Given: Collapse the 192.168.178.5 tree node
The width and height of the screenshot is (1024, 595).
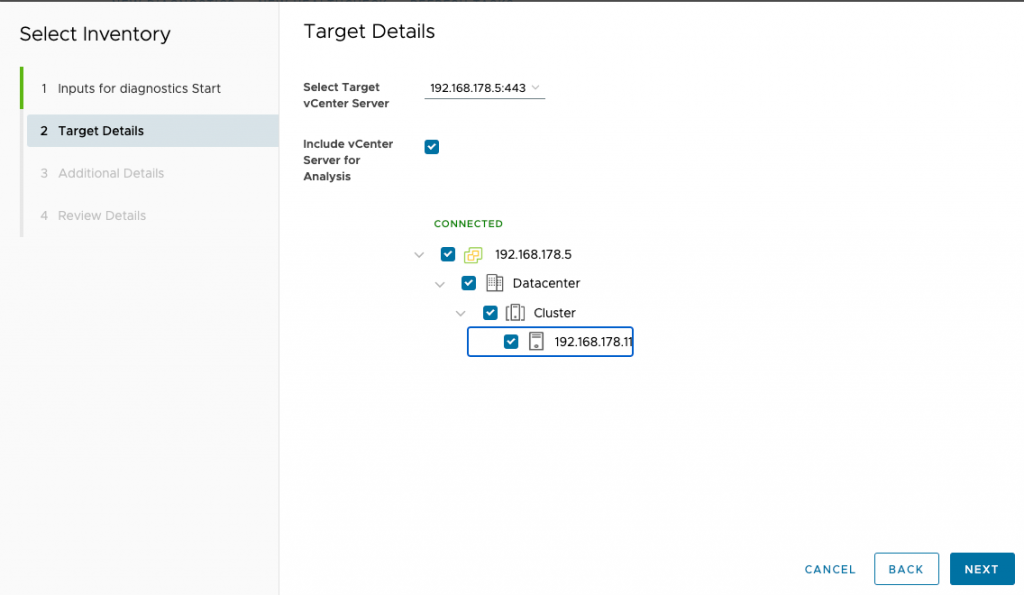Looking at the screenshot, I should click(x=419, y=255).
